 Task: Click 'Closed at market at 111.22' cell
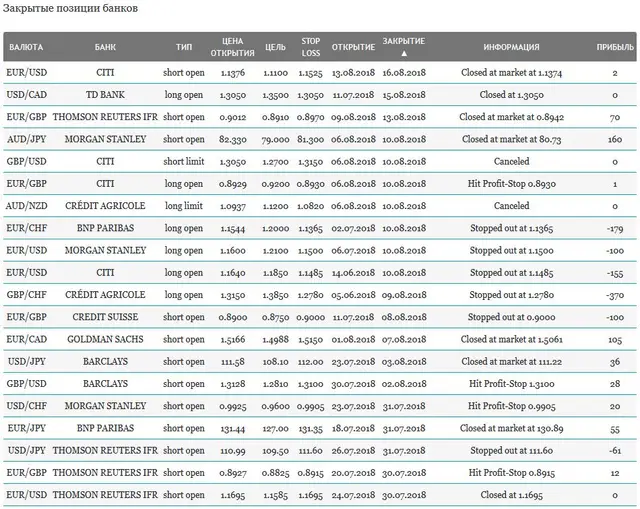point(511,362)
